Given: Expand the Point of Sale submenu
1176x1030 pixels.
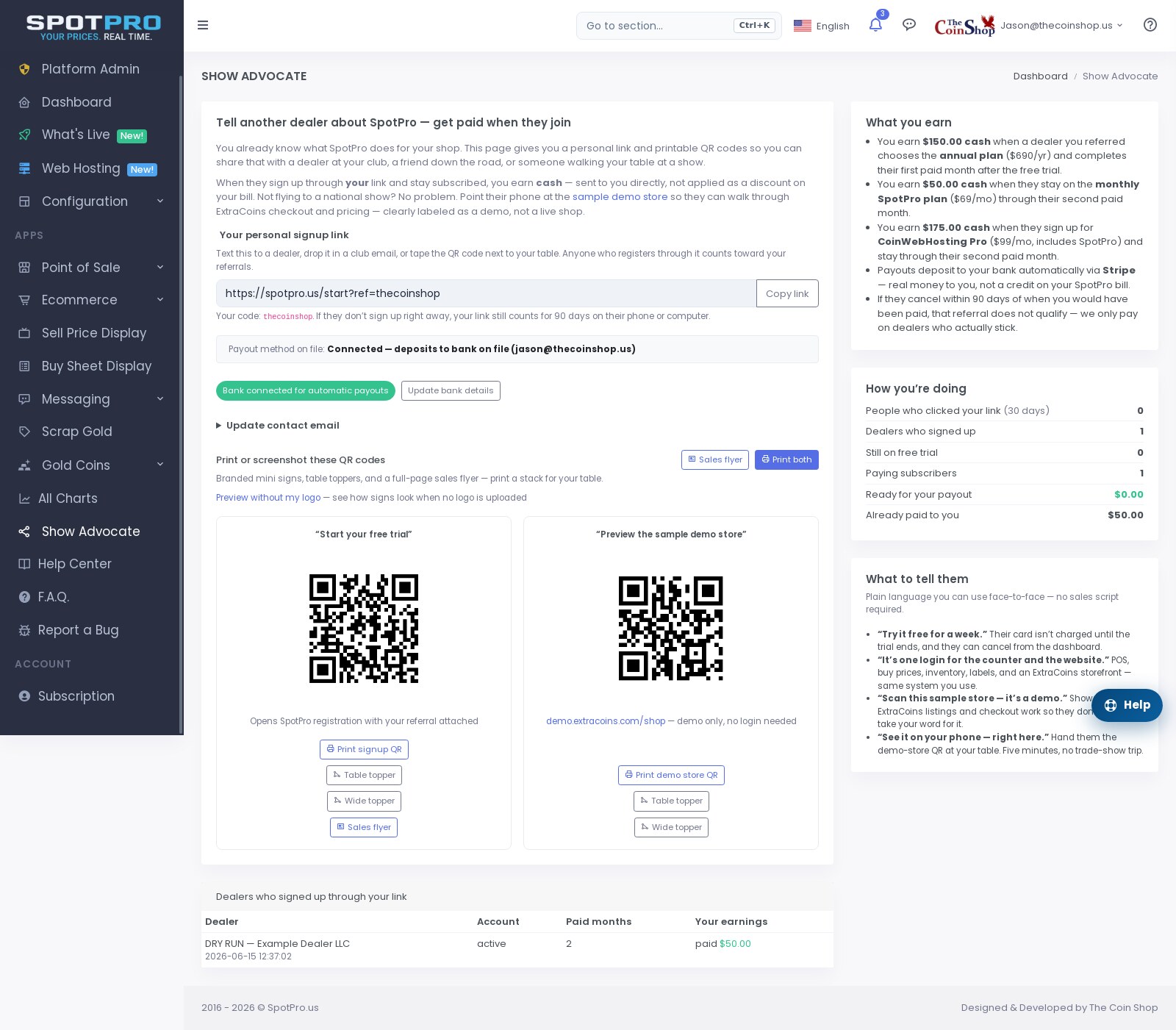Looking at the screenshot, I should (92, 268).
